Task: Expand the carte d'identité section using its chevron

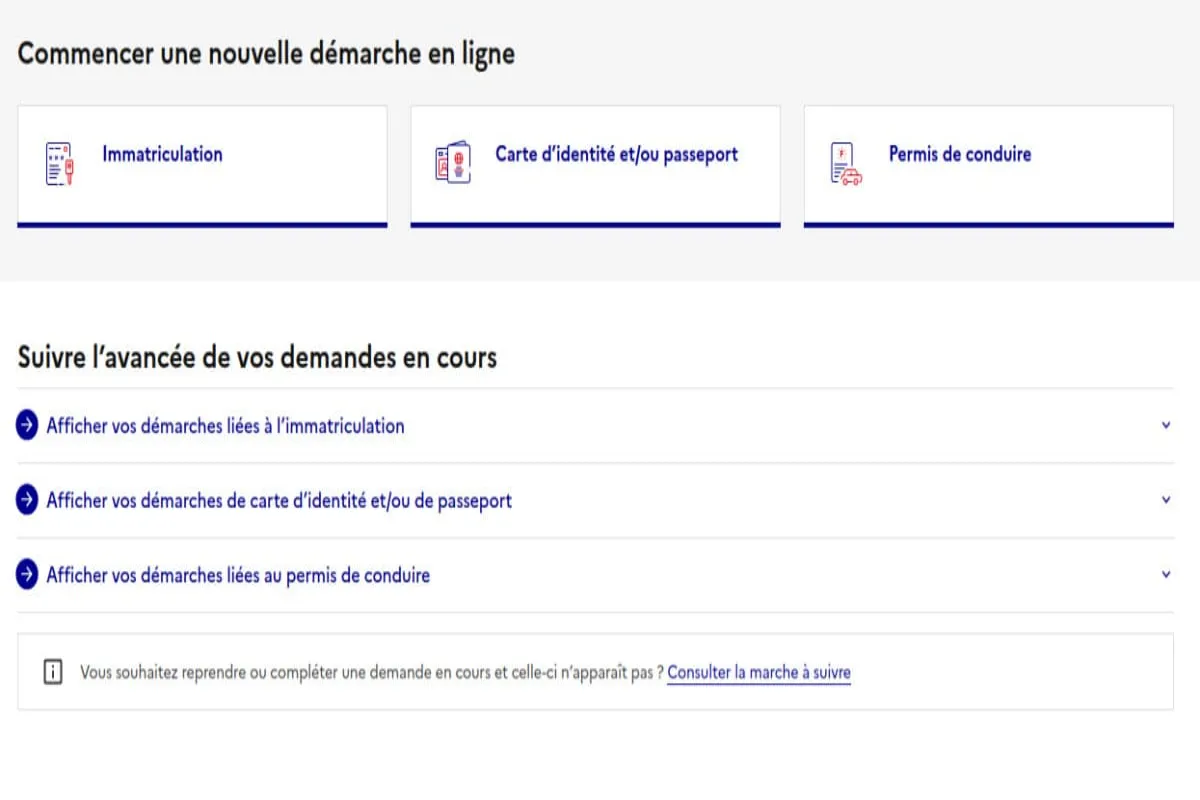Action: pyautogui.click(x=1164, y=499)
